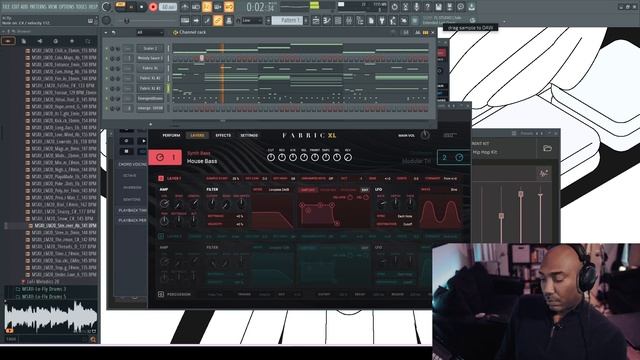This screenshot has width=640, height=360.
Task: Click the first browser tab icon highlighted orange
Action: 8,41
